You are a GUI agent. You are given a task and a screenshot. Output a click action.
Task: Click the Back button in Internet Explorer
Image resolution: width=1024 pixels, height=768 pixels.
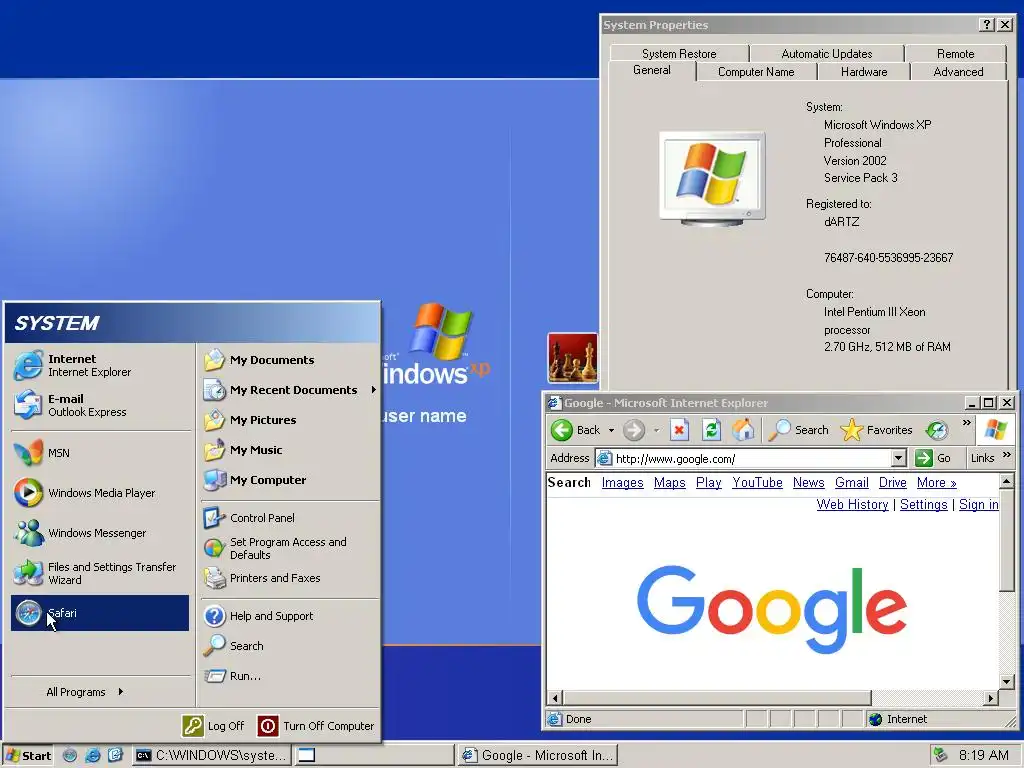point(575,430)
